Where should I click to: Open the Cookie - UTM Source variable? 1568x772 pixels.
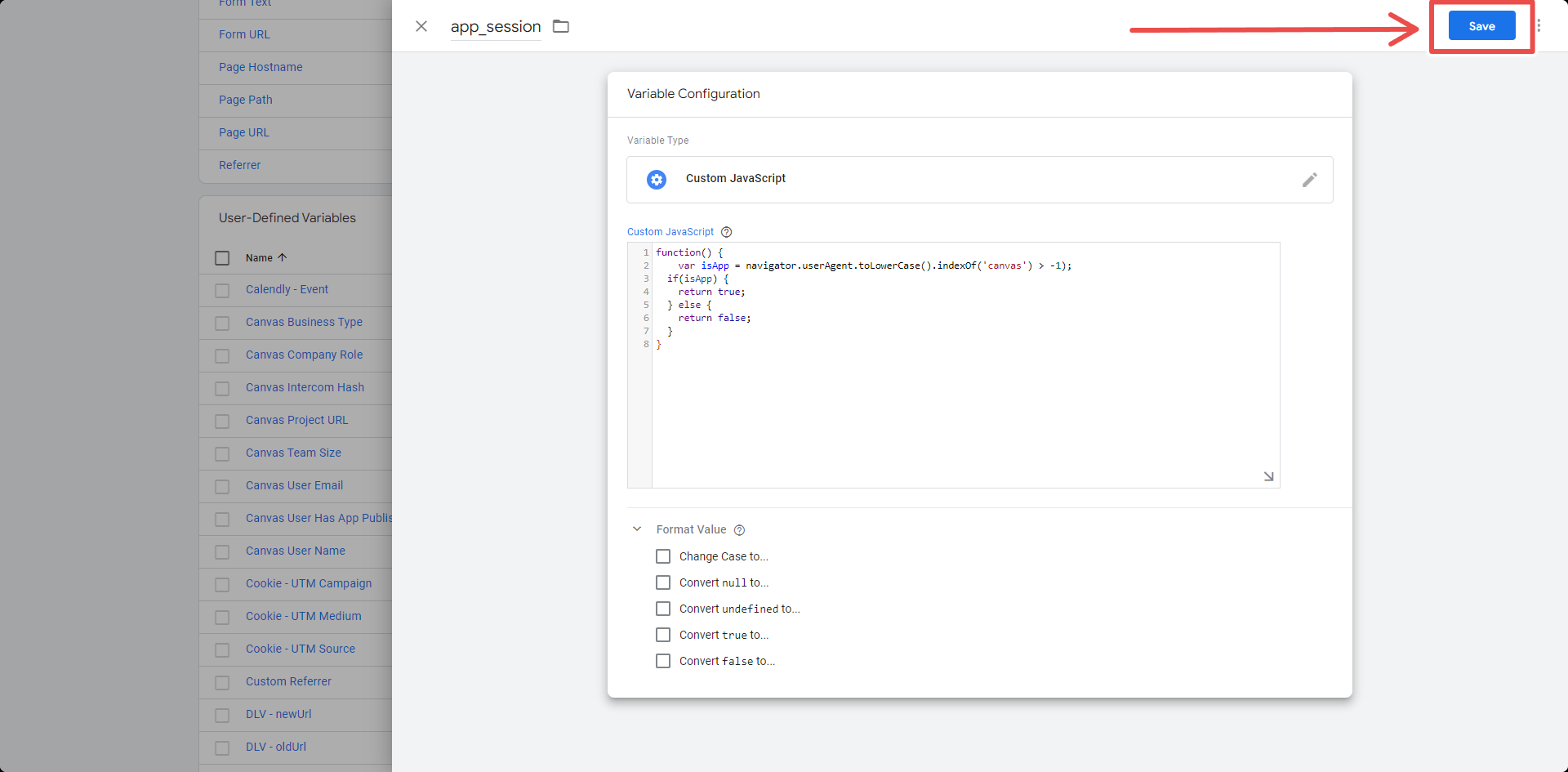pos(301,649)
